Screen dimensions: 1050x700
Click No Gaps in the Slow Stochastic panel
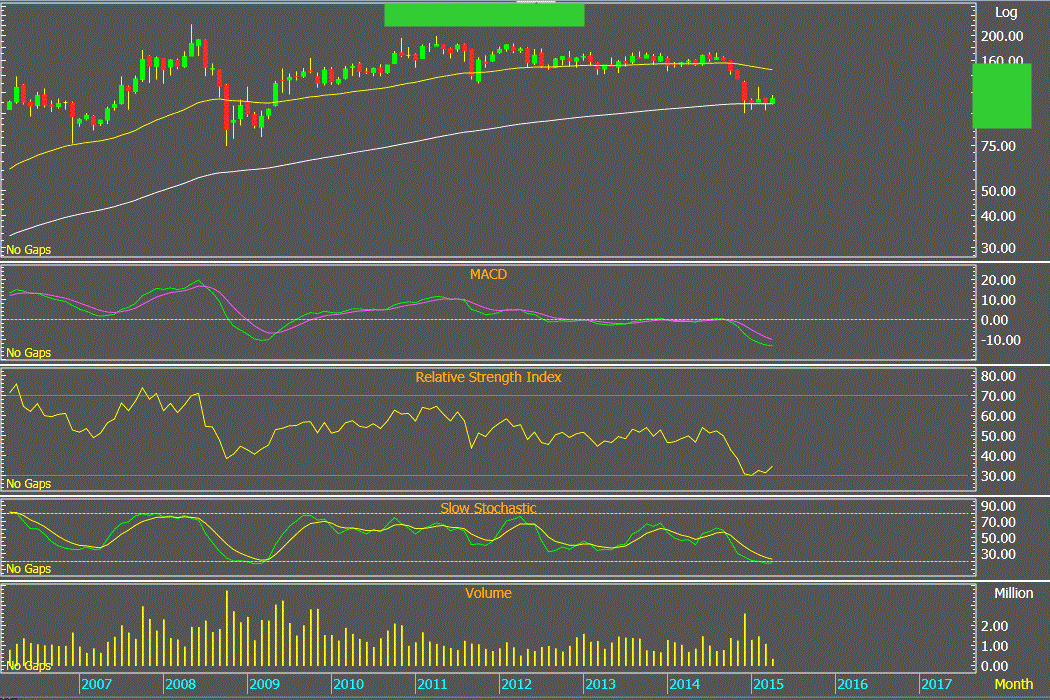click(29, 569)
